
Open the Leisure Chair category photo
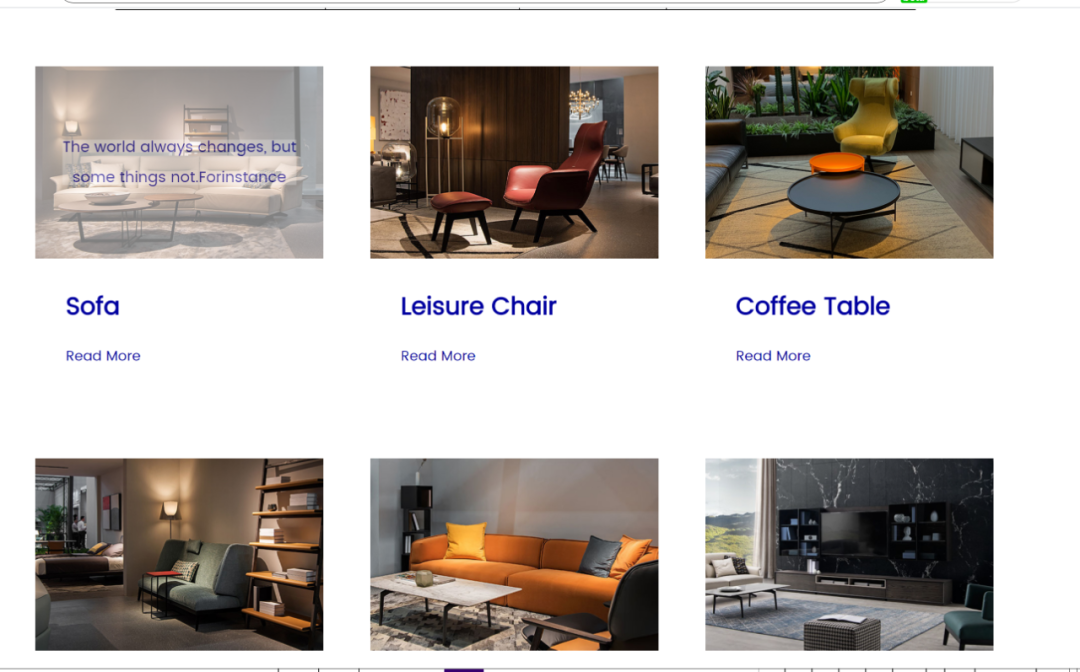click(514, 162)
